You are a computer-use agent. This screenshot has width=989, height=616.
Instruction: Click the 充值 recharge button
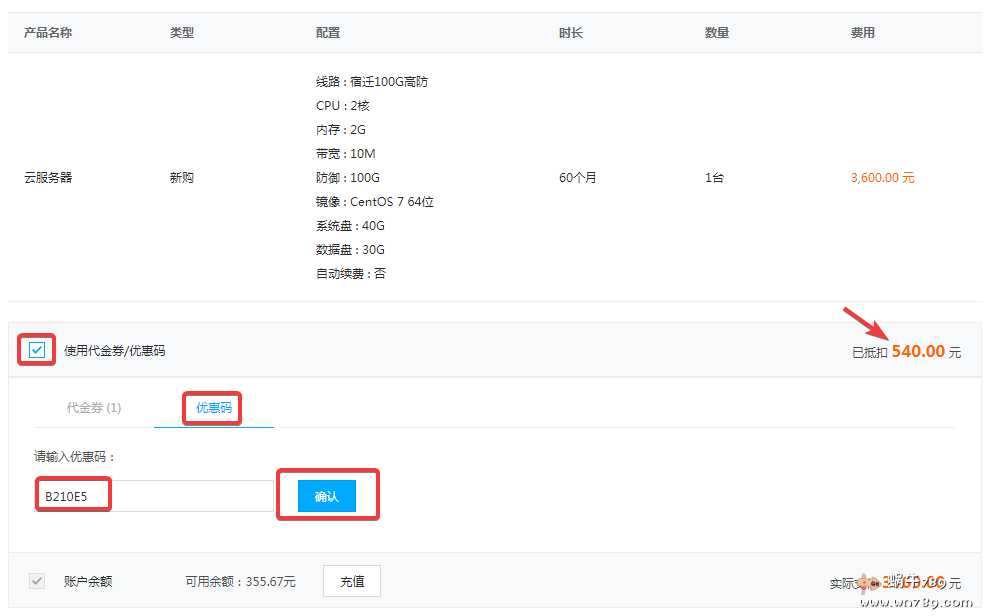[x=352, y=581]
